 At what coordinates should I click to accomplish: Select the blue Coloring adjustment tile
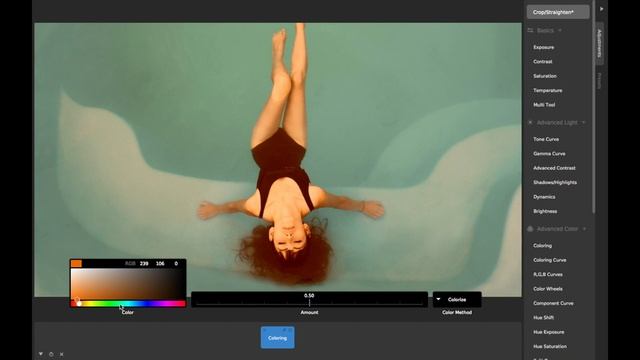(x=278, y=338)
